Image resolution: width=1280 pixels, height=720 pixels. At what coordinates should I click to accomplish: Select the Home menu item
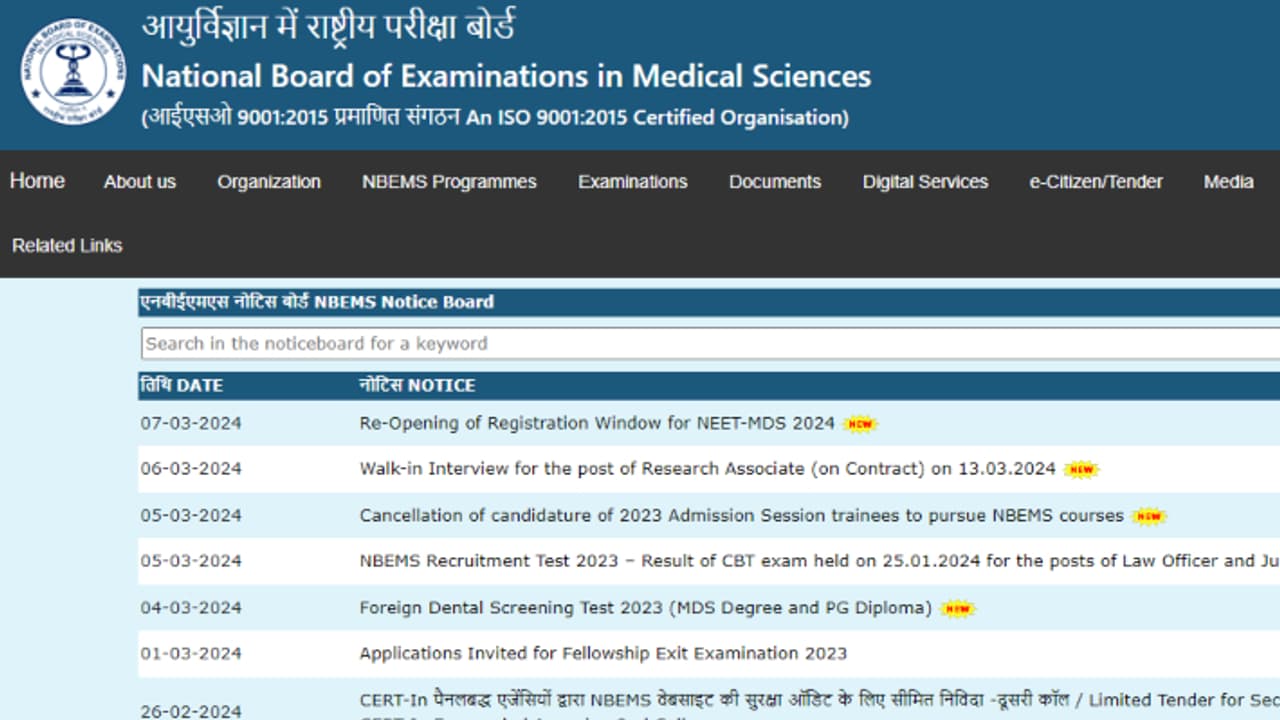tap(37, 181)
